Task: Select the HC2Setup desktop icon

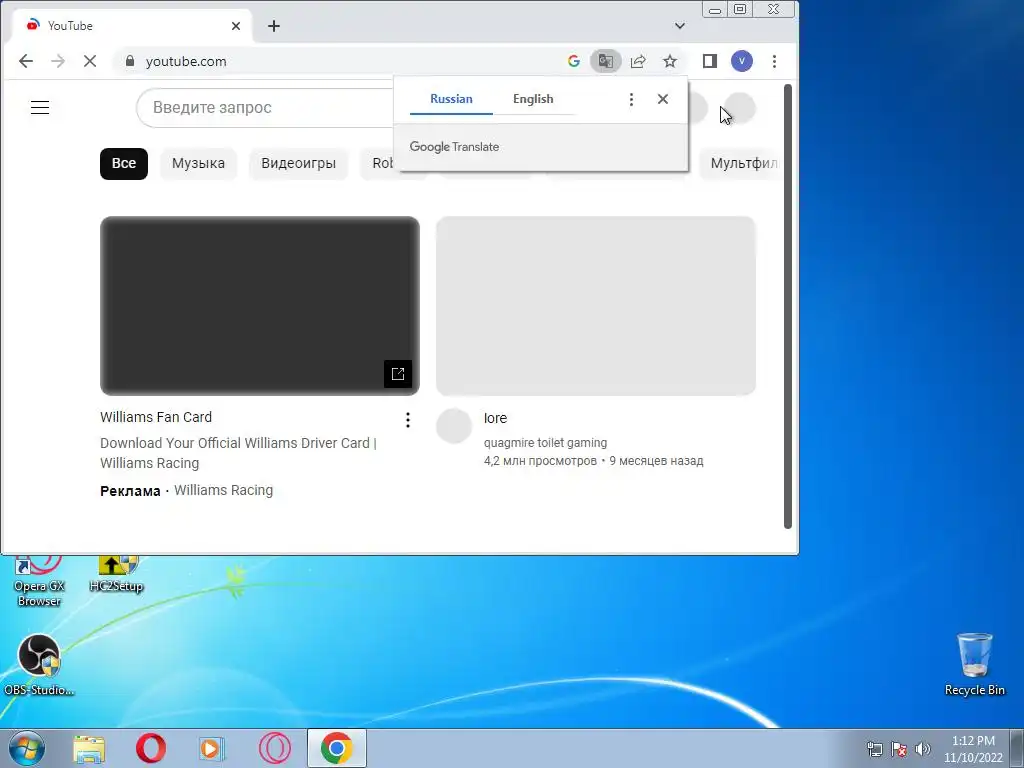Action: (116, 575)
